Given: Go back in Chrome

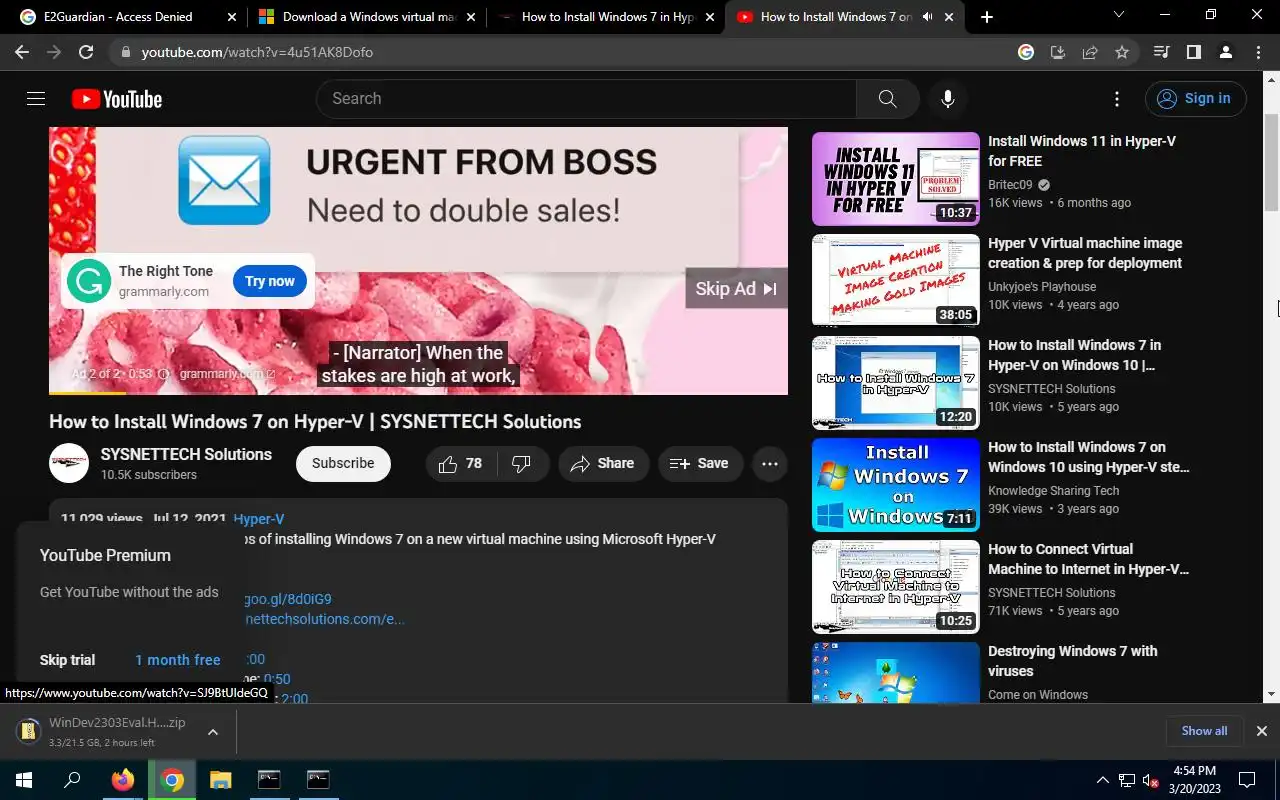Looking at the screenshot, I should (22, 52).
